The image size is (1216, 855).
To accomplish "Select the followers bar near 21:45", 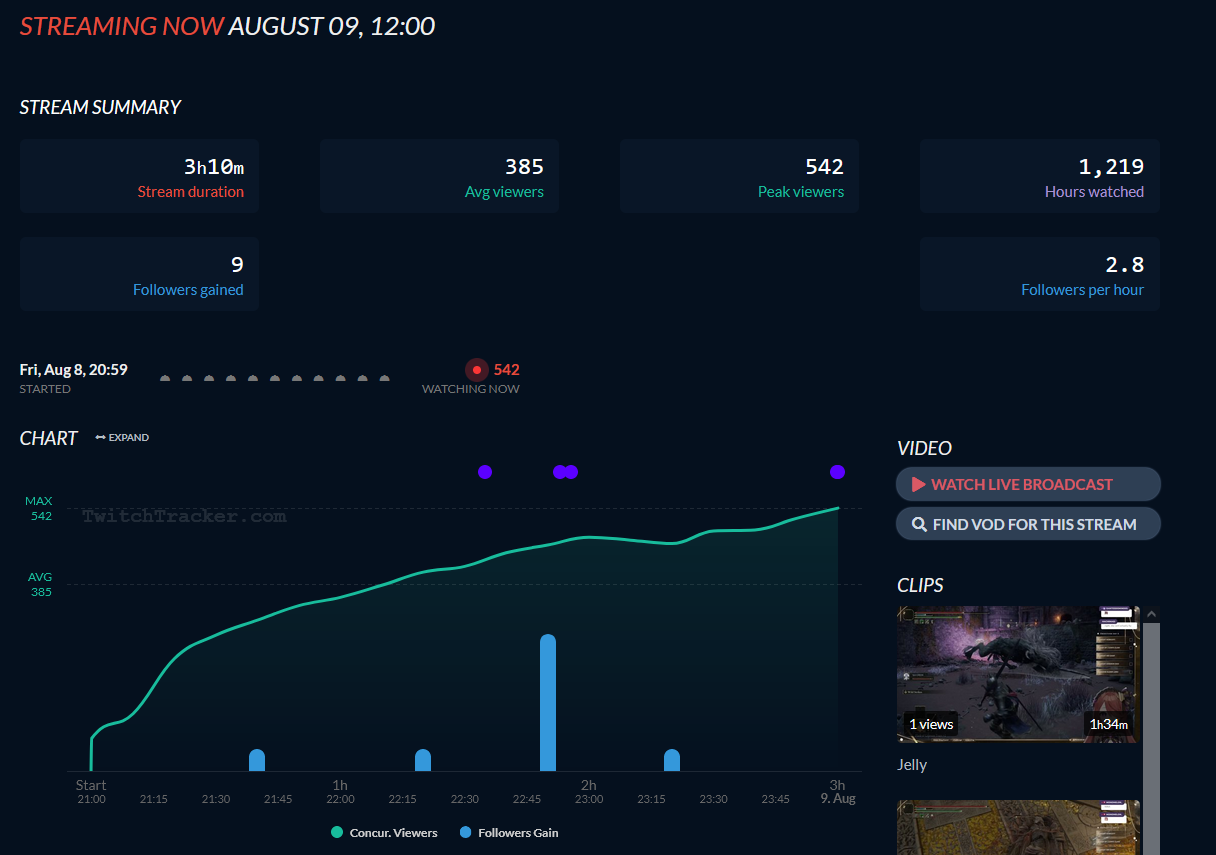I will (257, 760).
